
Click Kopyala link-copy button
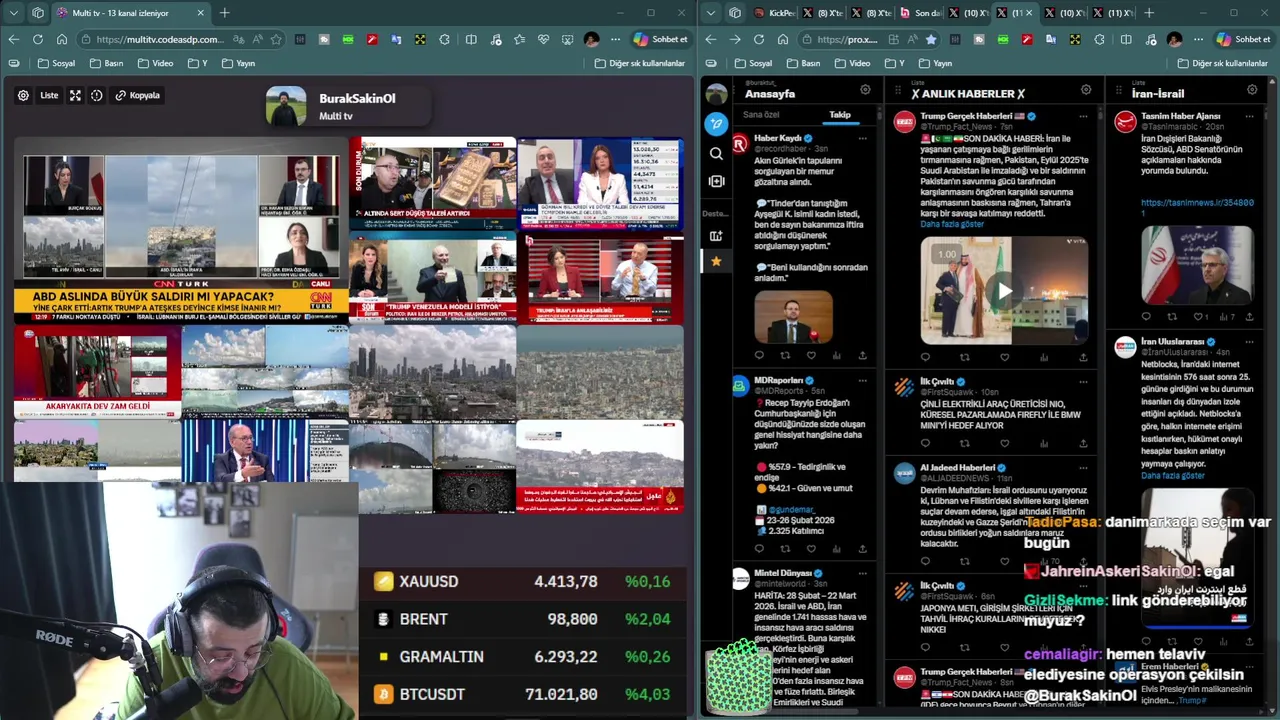click(138, 95)
